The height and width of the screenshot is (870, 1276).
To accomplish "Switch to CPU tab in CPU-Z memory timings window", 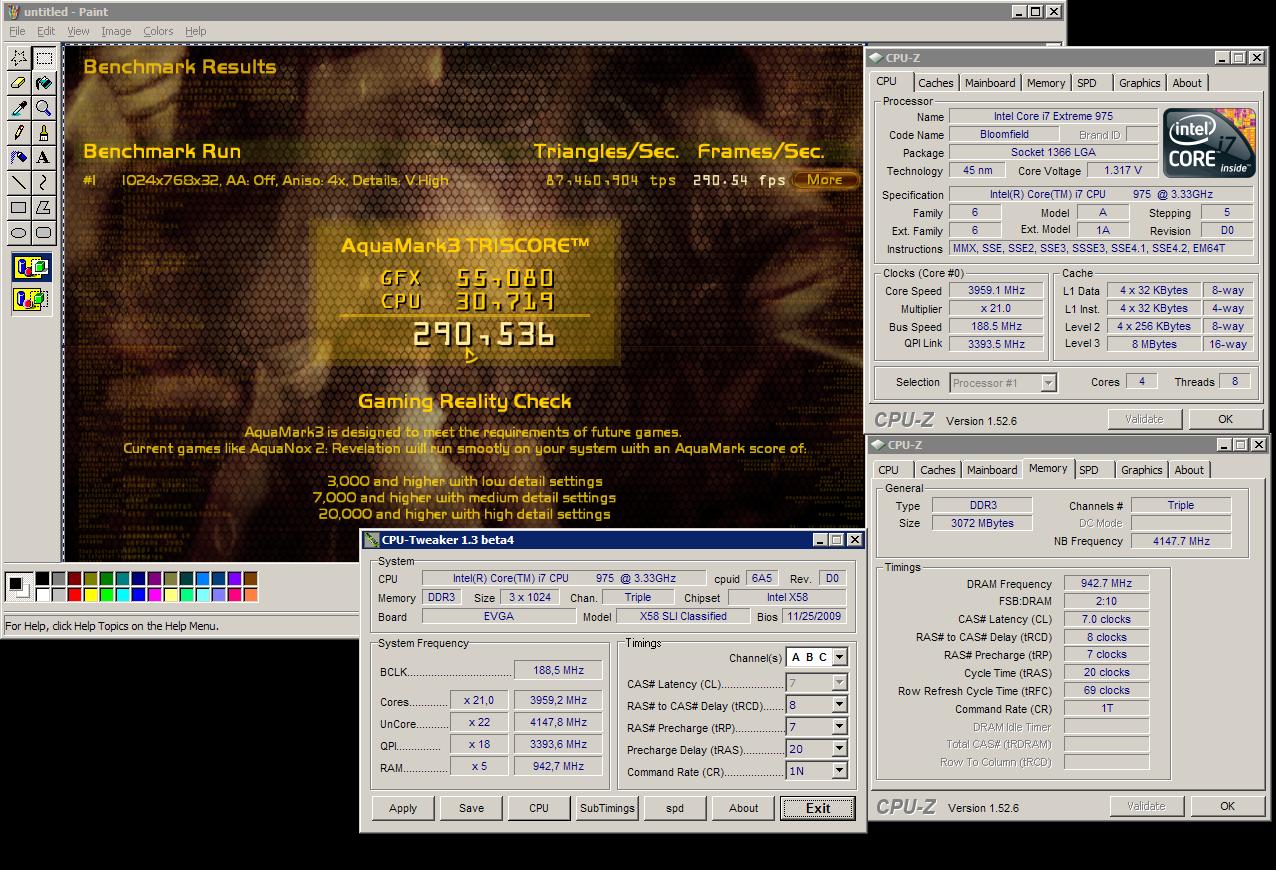I will (889, 470).
